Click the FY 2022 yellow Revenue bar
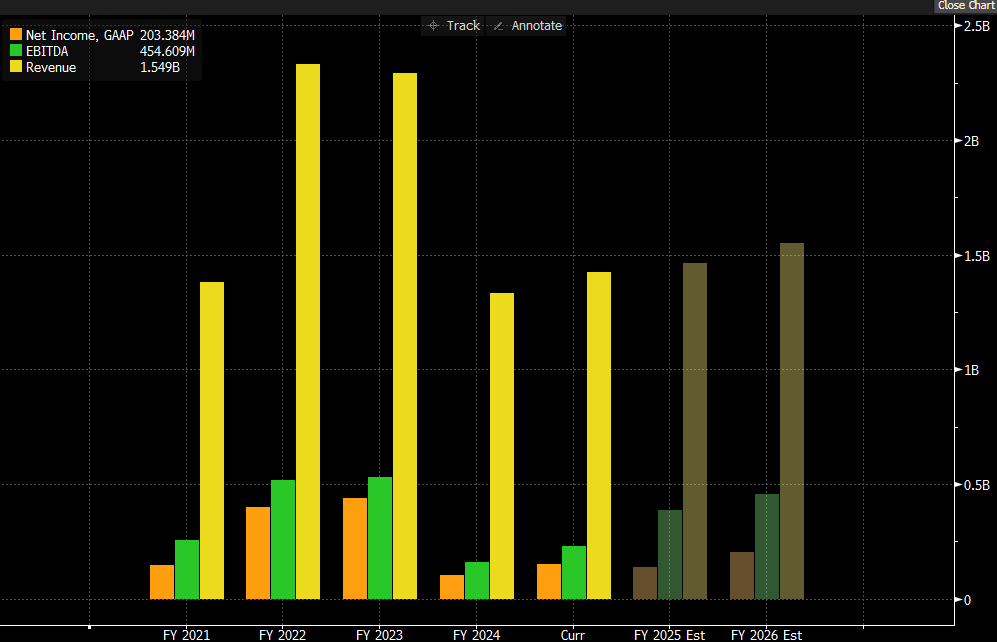Viewport: 997px width, 642px height. [308, 330]
